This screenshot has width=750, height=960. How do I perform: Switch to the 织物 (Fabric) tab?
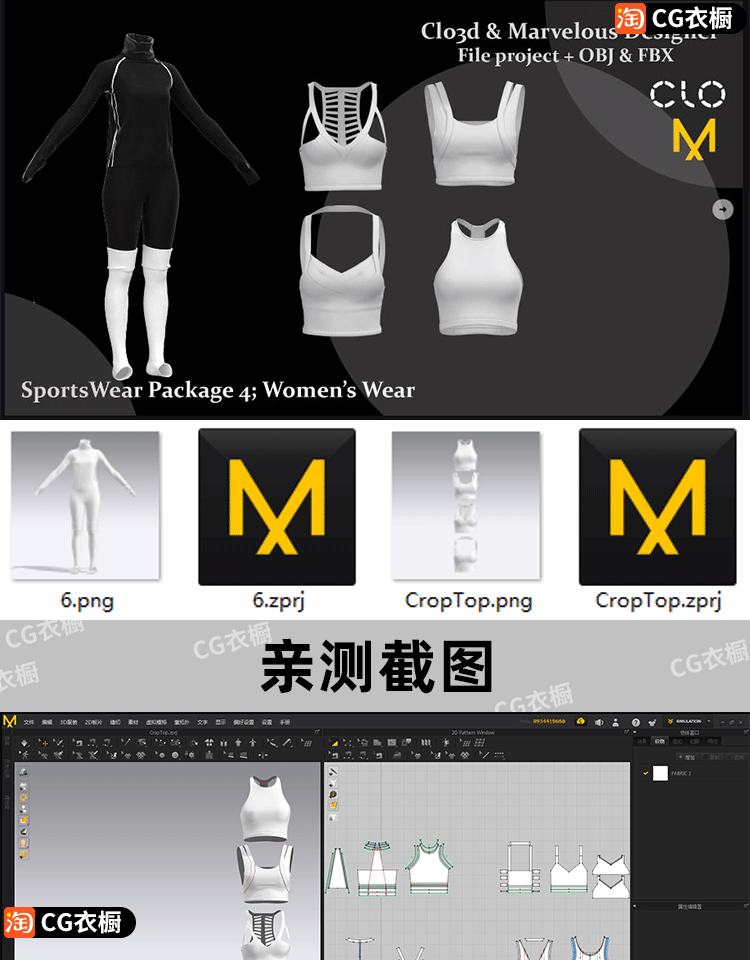point(660,741)
